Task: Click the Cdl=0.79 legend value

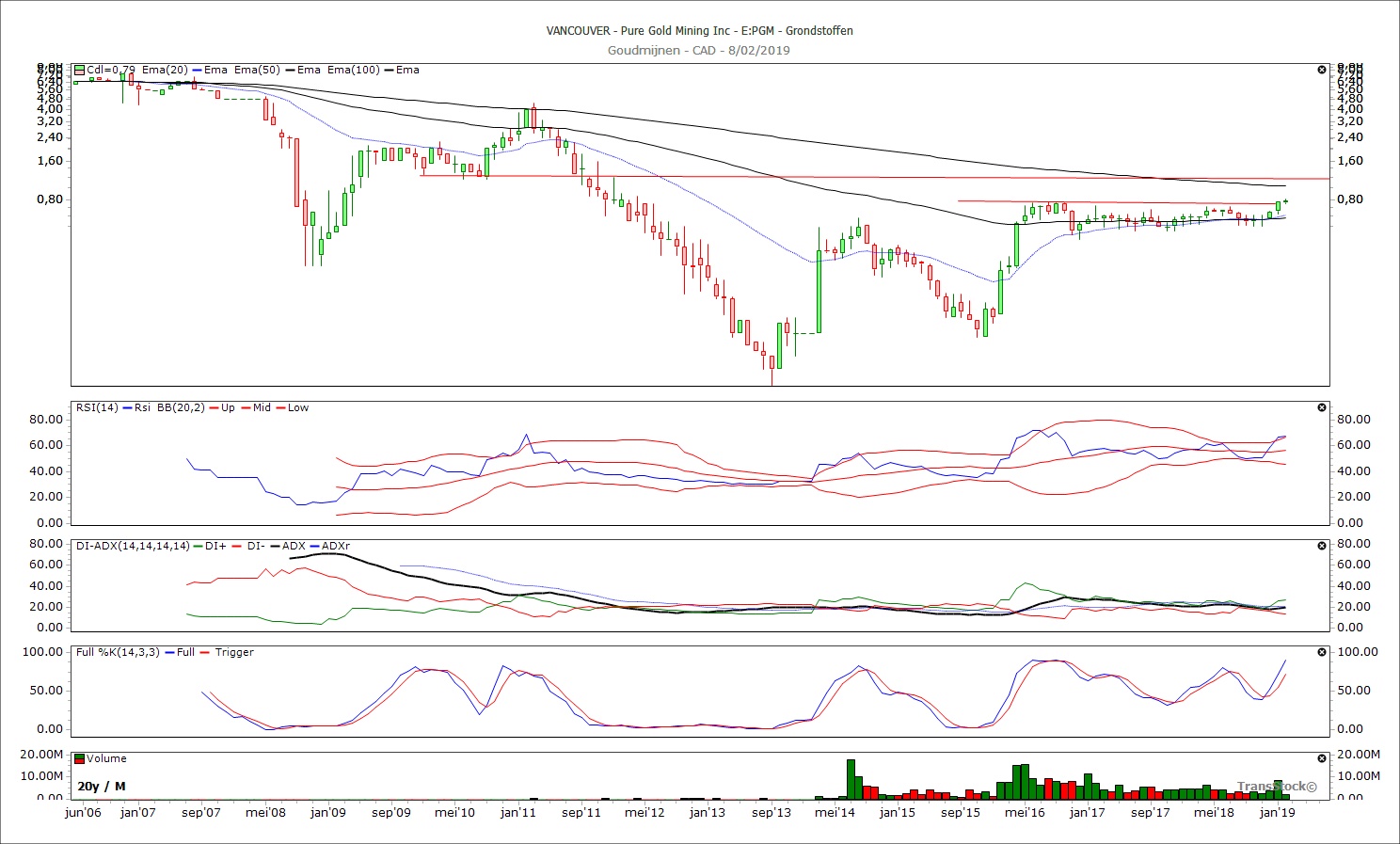Action: click(x=111, y=70)
